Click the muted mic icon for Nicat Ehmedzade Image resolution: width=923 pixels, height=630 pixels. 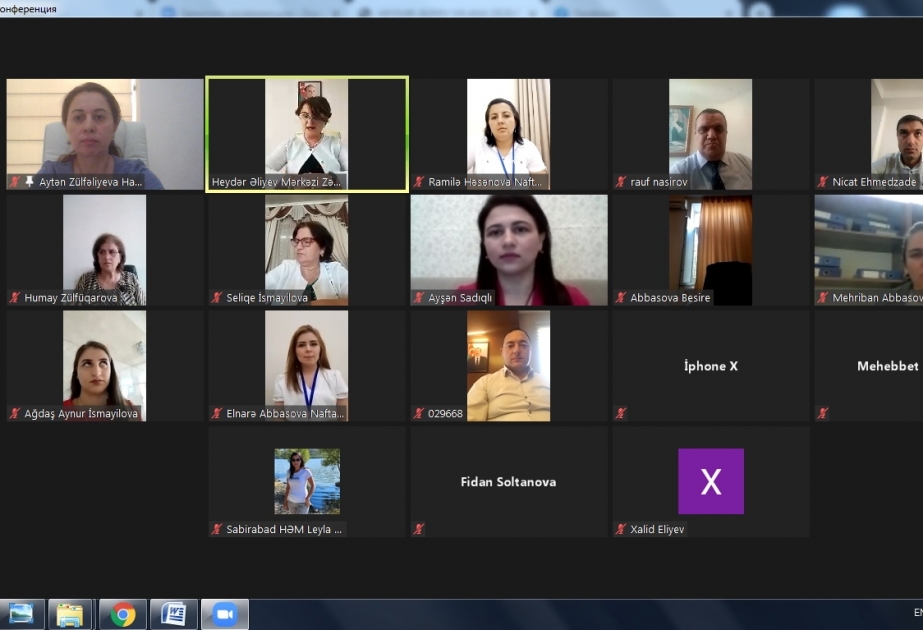click(822, 182)
